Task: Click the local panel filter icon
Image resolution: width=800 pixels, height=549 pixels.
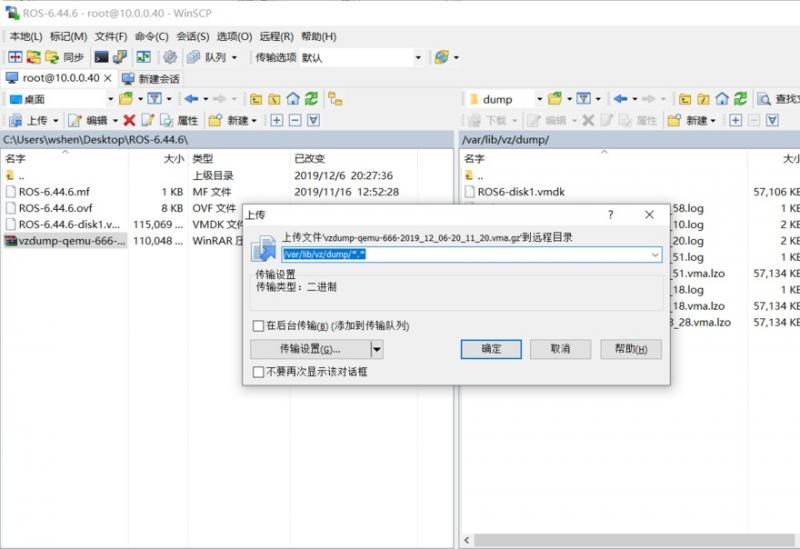Action: pos(155,98)
